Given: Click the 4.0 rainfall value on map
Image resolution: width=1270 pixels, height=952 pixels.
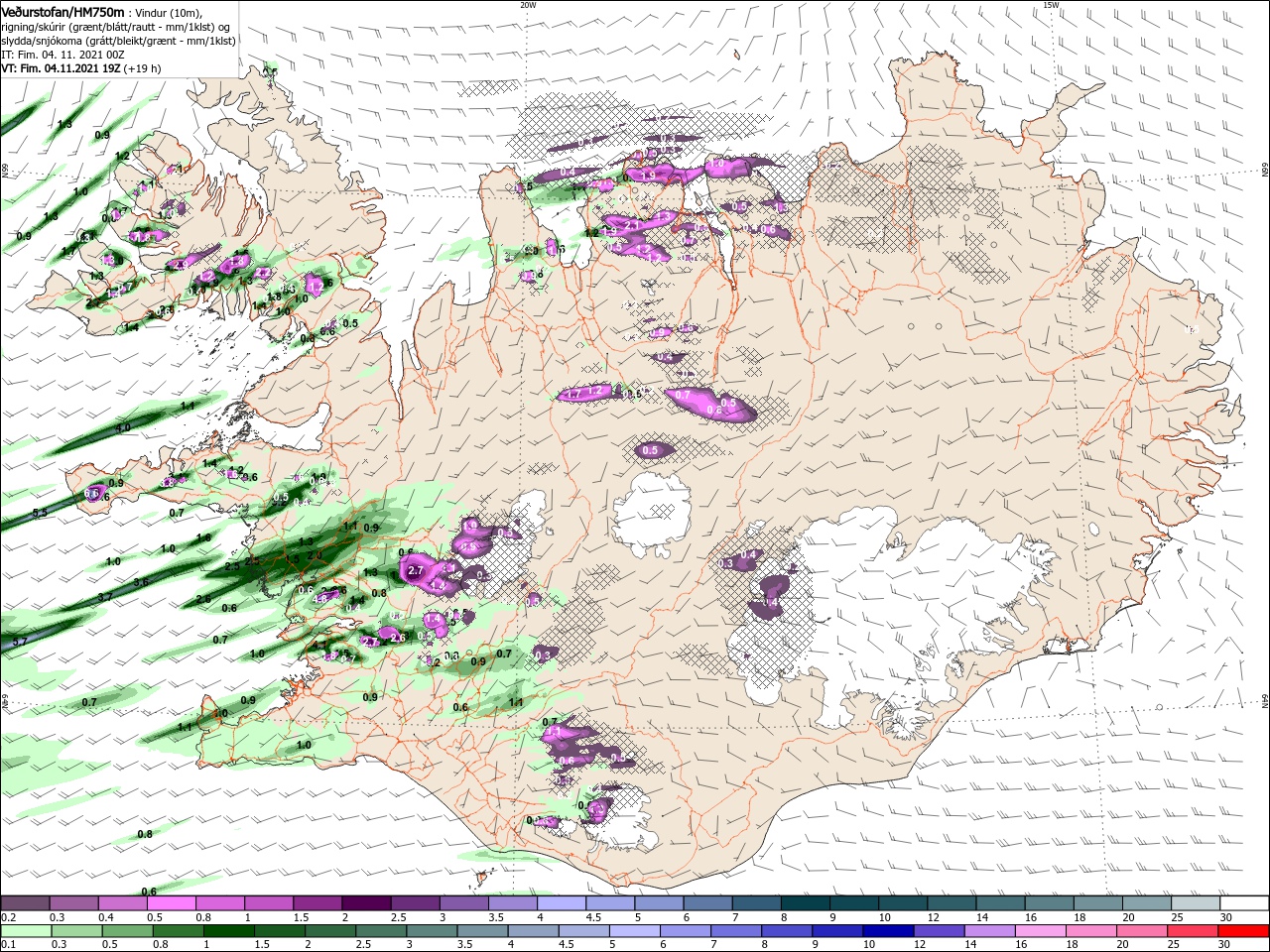Looking at the screenshot, I should 123,427.
